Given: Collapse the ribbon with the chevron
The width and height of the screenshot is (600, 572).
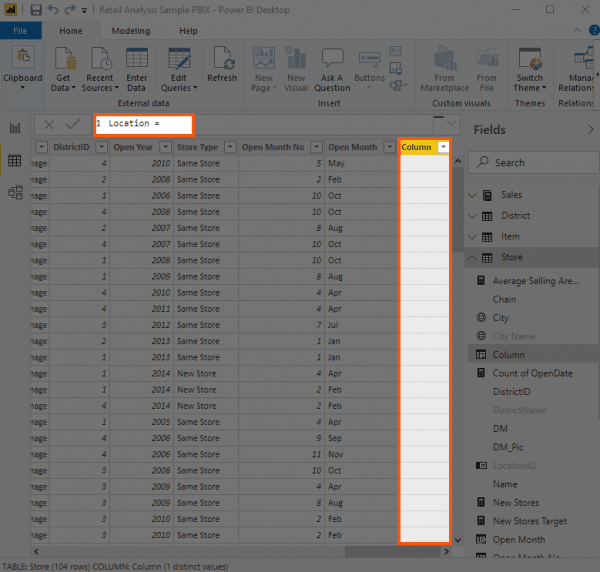Looking at the screenshot, I should click(x=577, y=30).
